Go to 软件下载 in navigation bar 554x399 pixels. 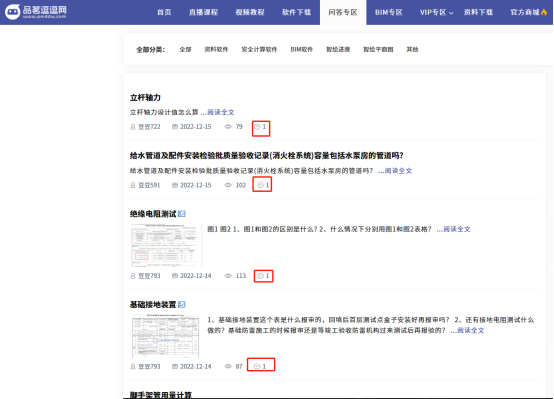(x=296, y=12)
